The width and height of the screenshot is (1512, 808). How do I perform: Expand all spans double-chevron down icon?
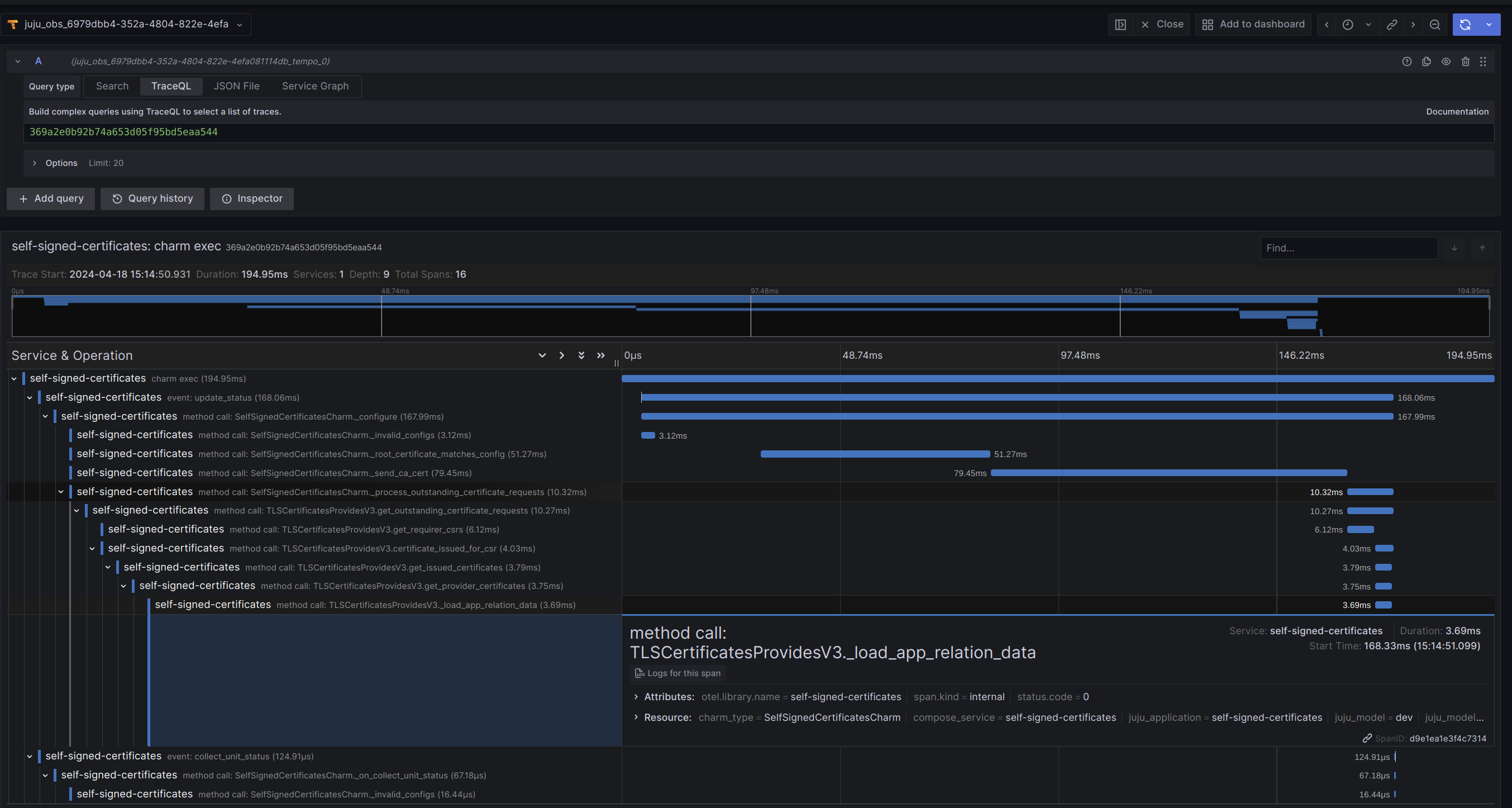click(x=581, y=355)
